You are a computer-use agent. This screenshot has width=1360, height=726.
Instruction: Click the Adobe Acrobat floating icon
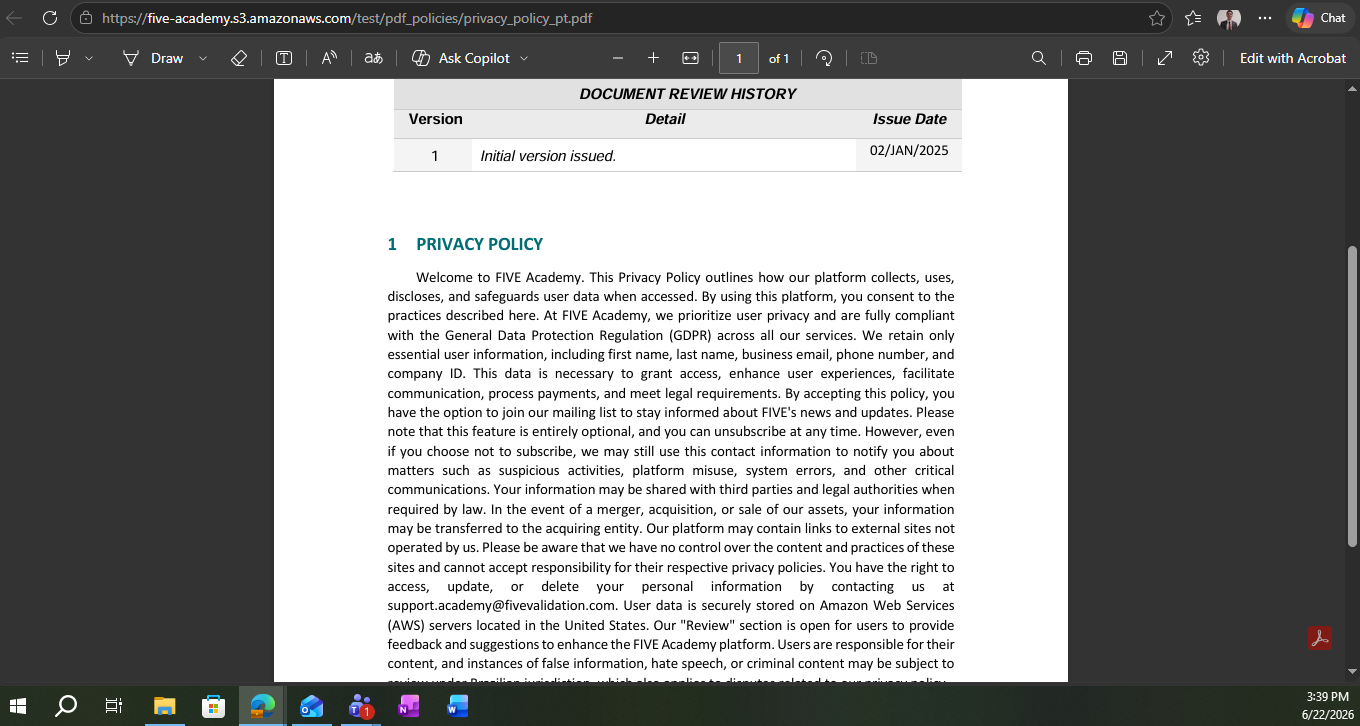[x=1320, y=637]
